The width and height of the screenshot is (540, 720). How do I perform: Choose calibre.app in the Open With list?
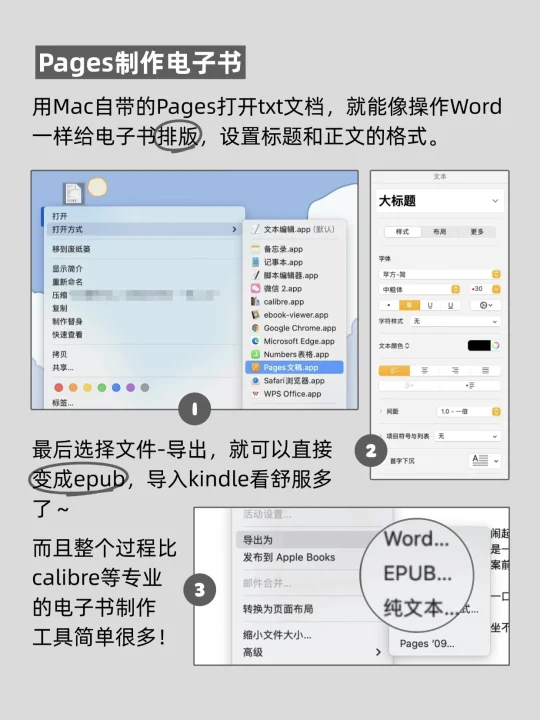tap(294, 302)
